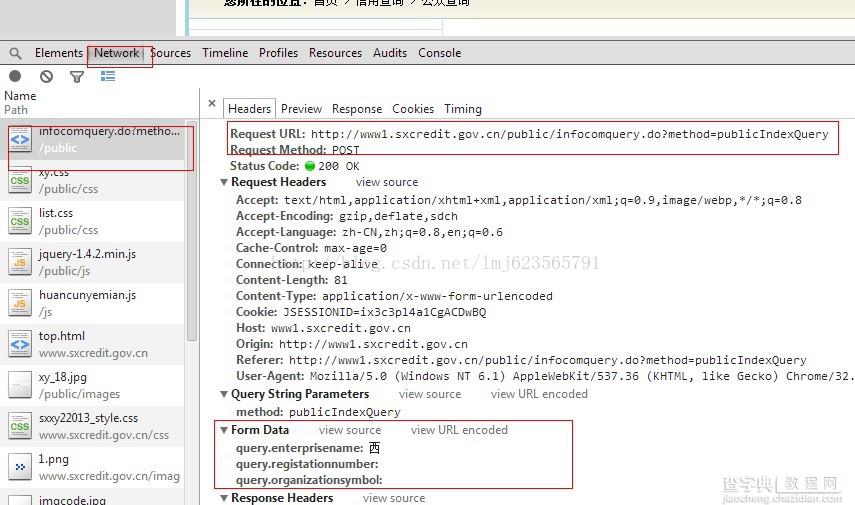Click the Content-Length 81 header
The width and height of the screenshot is (855, 505).
coord(292,280)
